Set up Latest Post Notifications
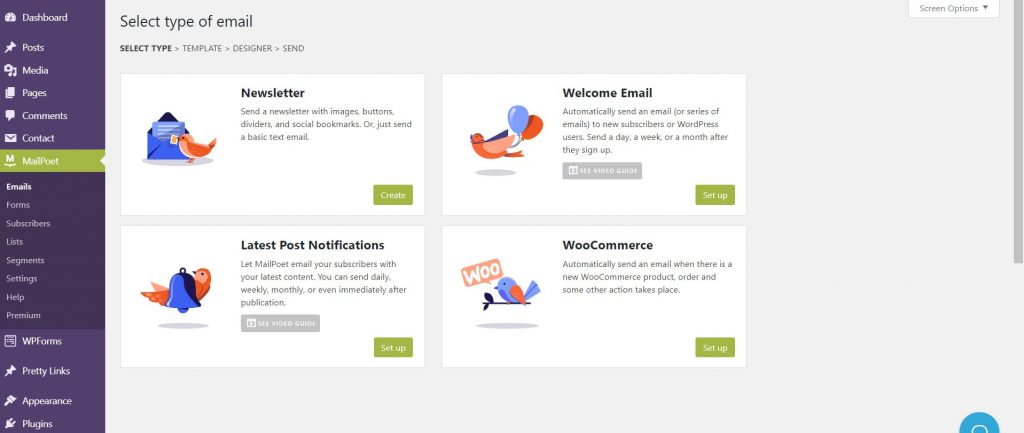The image size is (1024, 433). pos(393,347)
